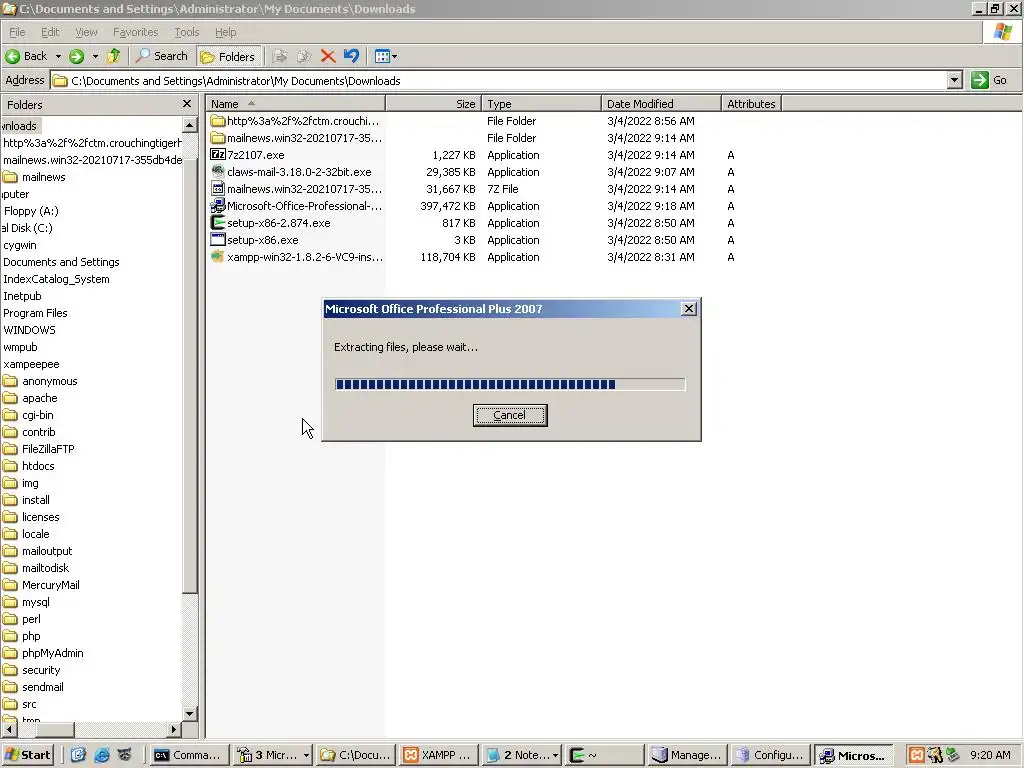The width and height of the screenshot is (1024, 768).
Task: Select the http%3a%2f%2fctm.crouchi folder icon
Action: [x=217, y=121]
